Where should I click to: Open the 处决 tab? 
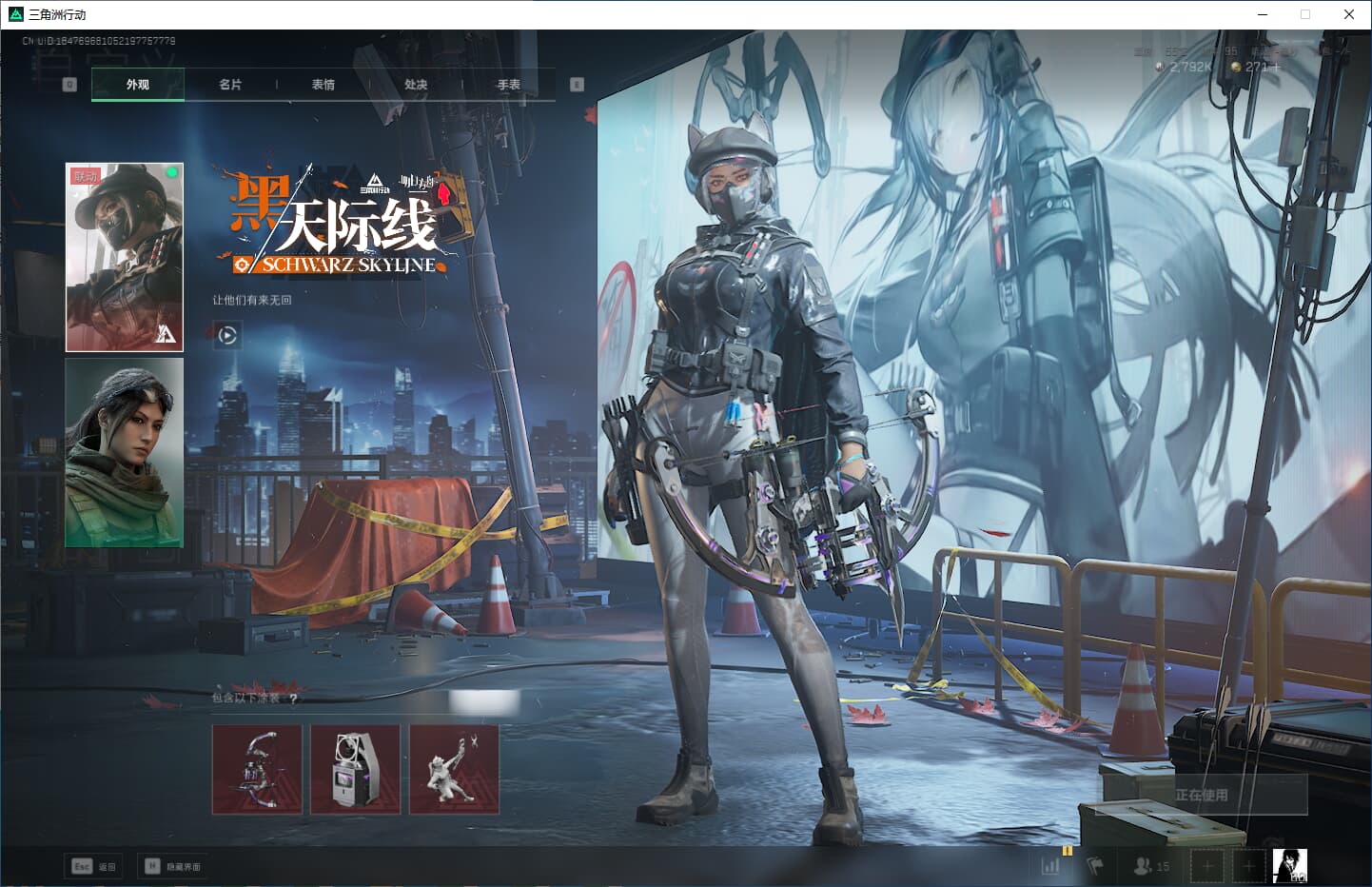tap(416, 85)
